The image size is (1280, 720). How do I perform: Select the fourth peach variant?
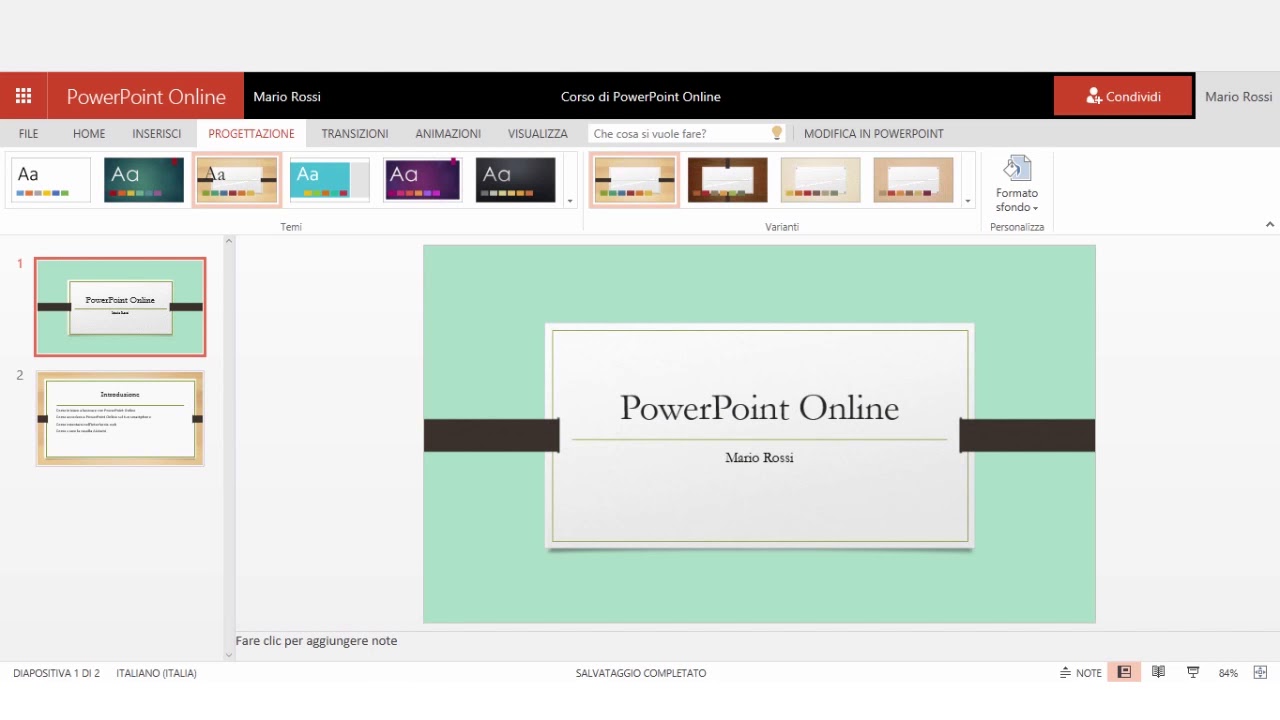coord(913,180)
